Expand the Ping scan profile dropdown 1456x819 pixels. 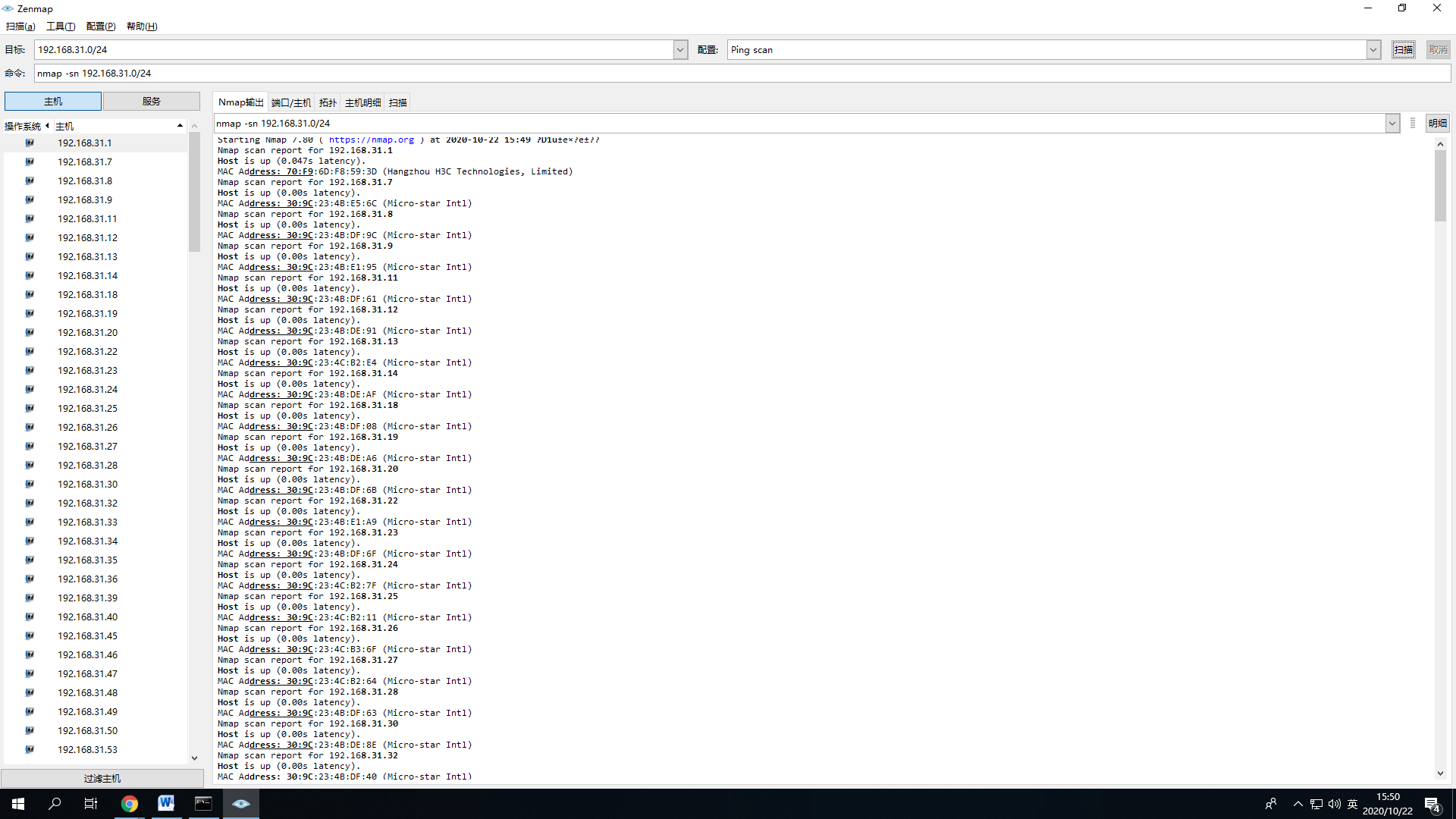[1373, 50]
